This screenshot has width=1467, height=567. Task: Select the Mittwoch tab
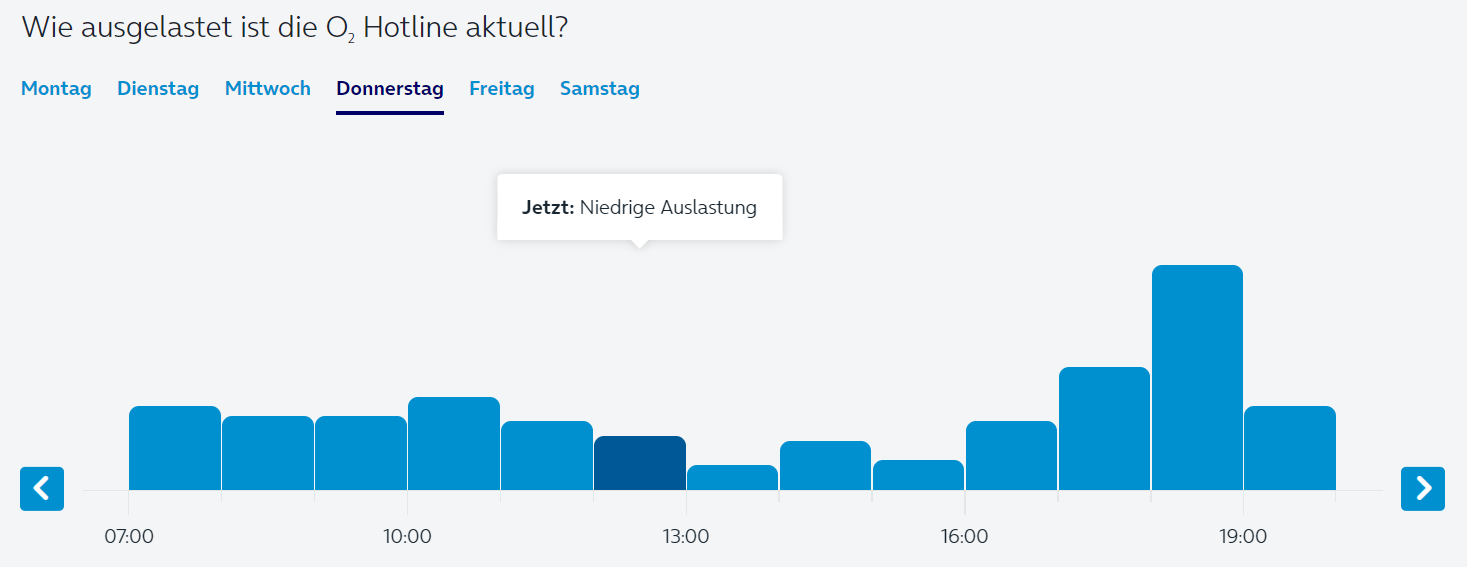[x=268, y=89]
